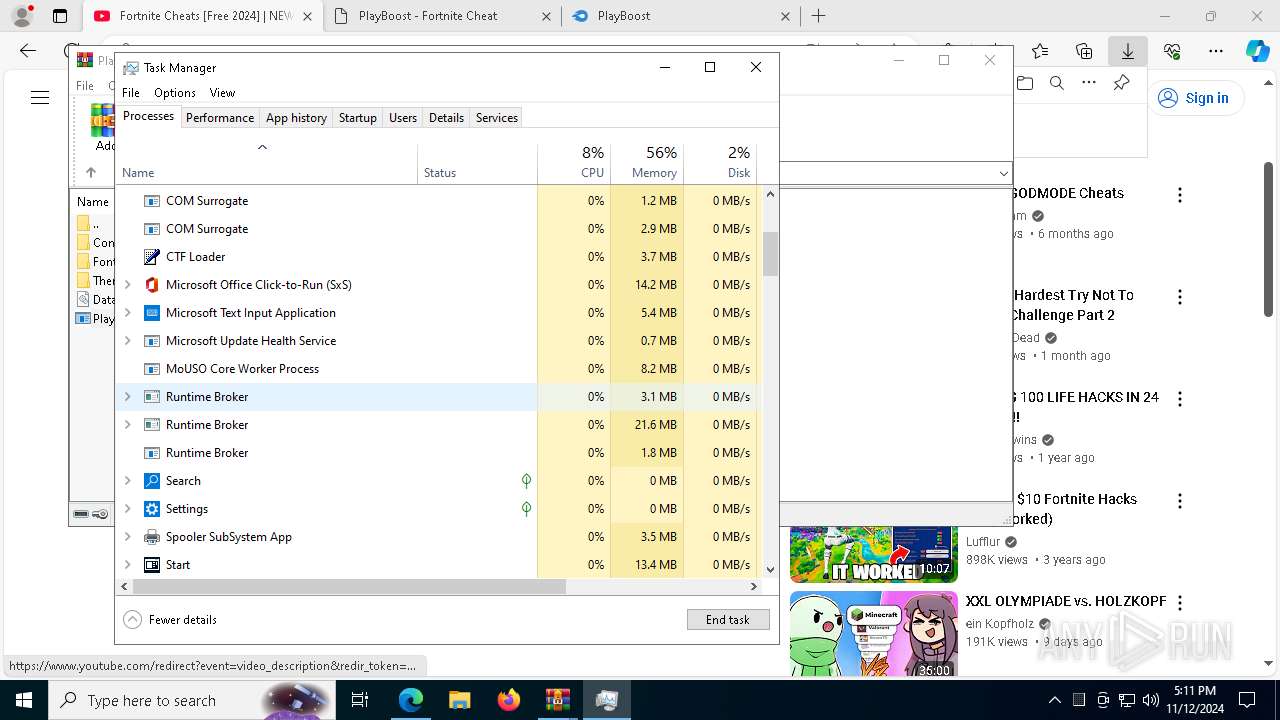
Task: Expand the Settings process group
Action: point(127,509)
